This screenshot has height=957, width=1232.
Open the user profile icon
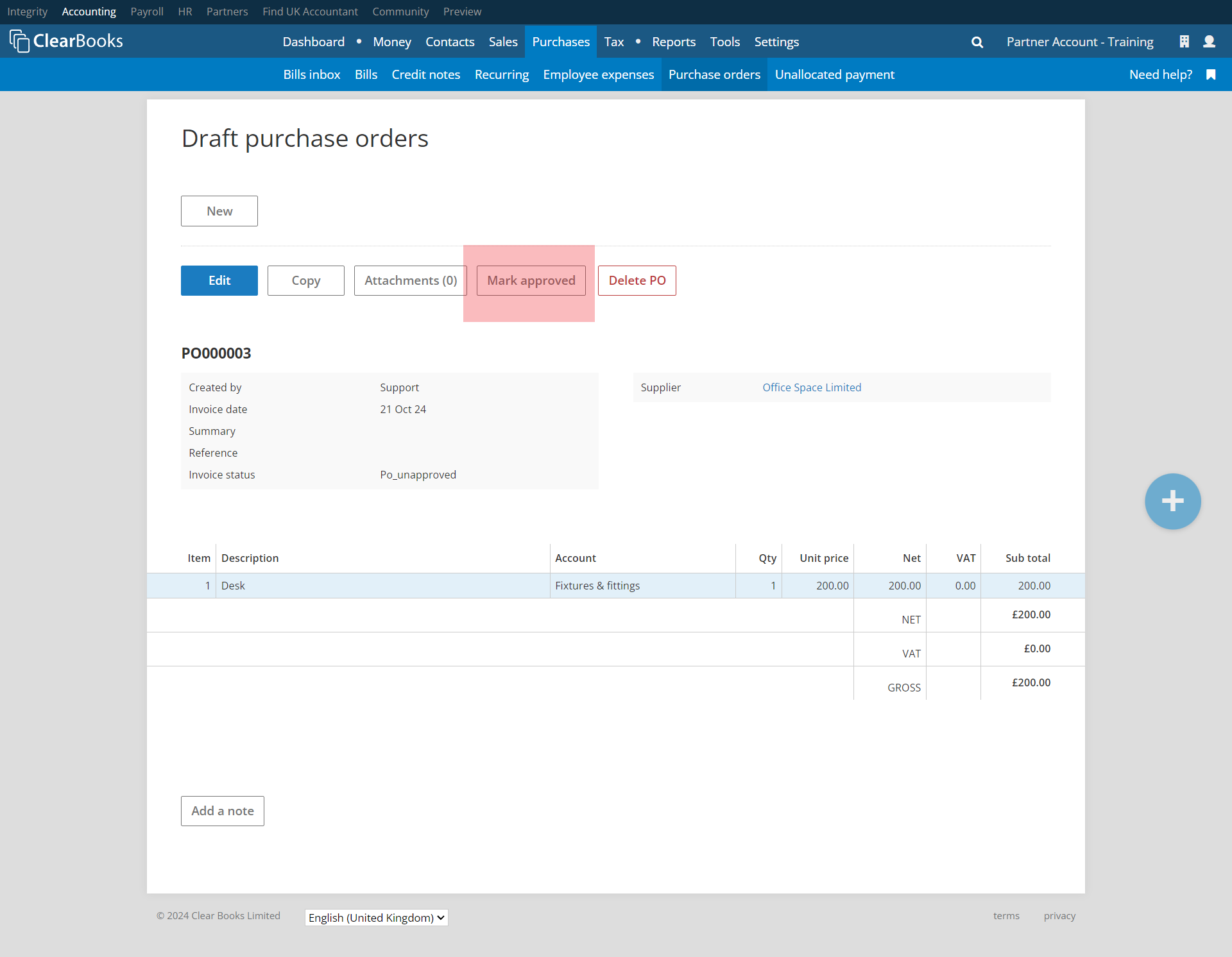pyautogui.click(x=1209, y=42)
